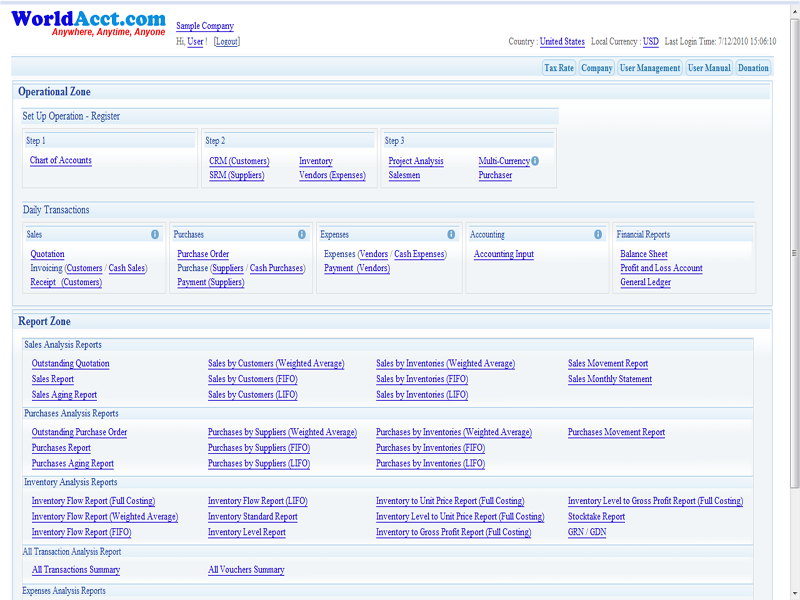Screen dimensions: 800x600
Task: Open the Tax Rate menu
Action: 559,68
